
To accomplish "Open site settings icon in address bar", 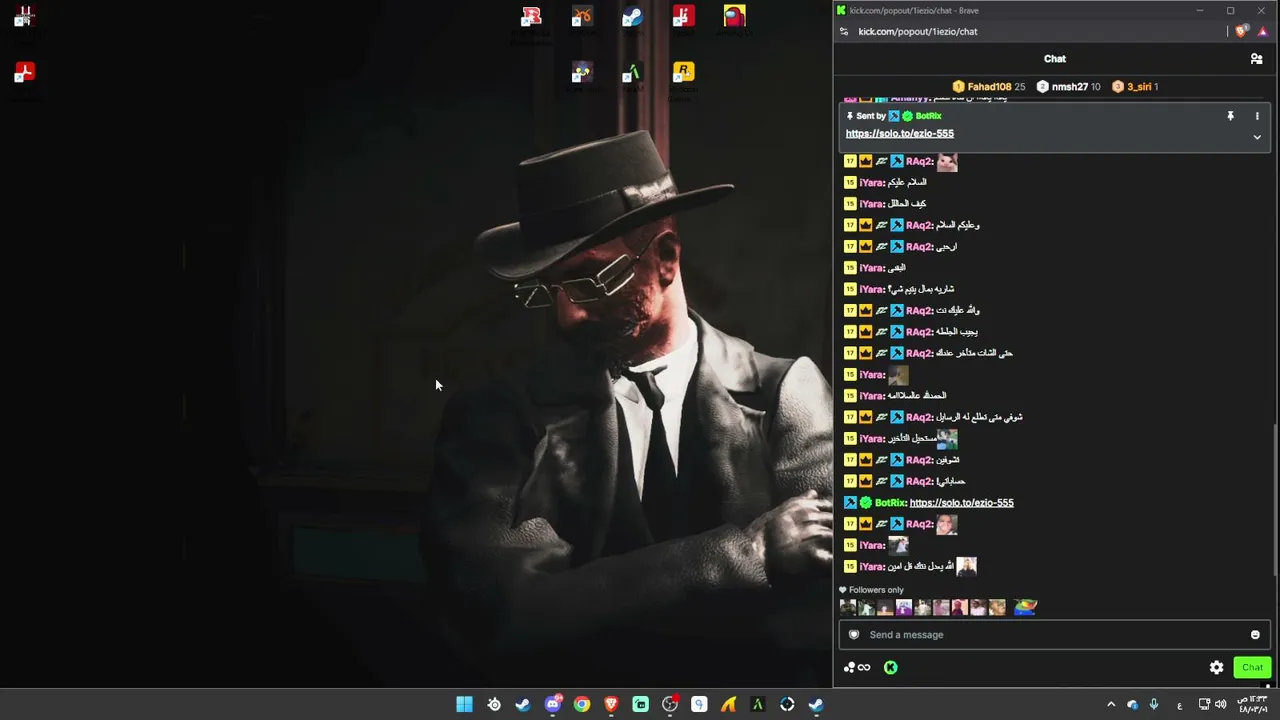I will pos(844,32).
